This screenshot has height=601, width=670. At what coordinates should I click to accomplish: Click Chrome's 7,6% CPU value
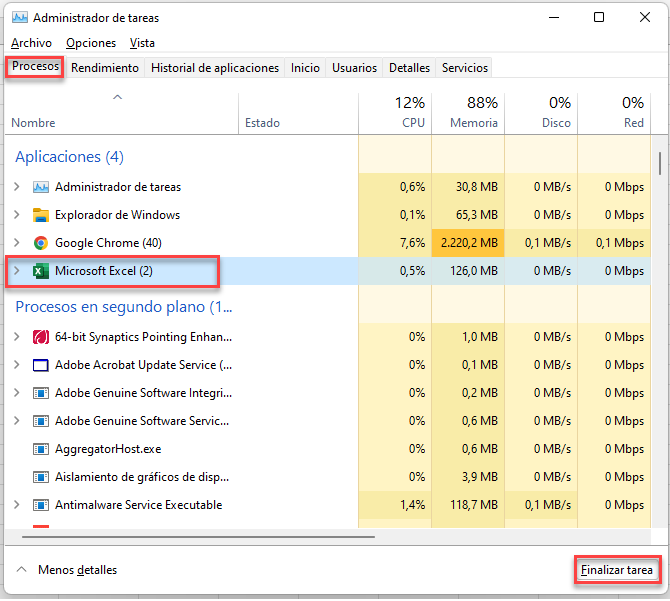[x=412, y=243]
